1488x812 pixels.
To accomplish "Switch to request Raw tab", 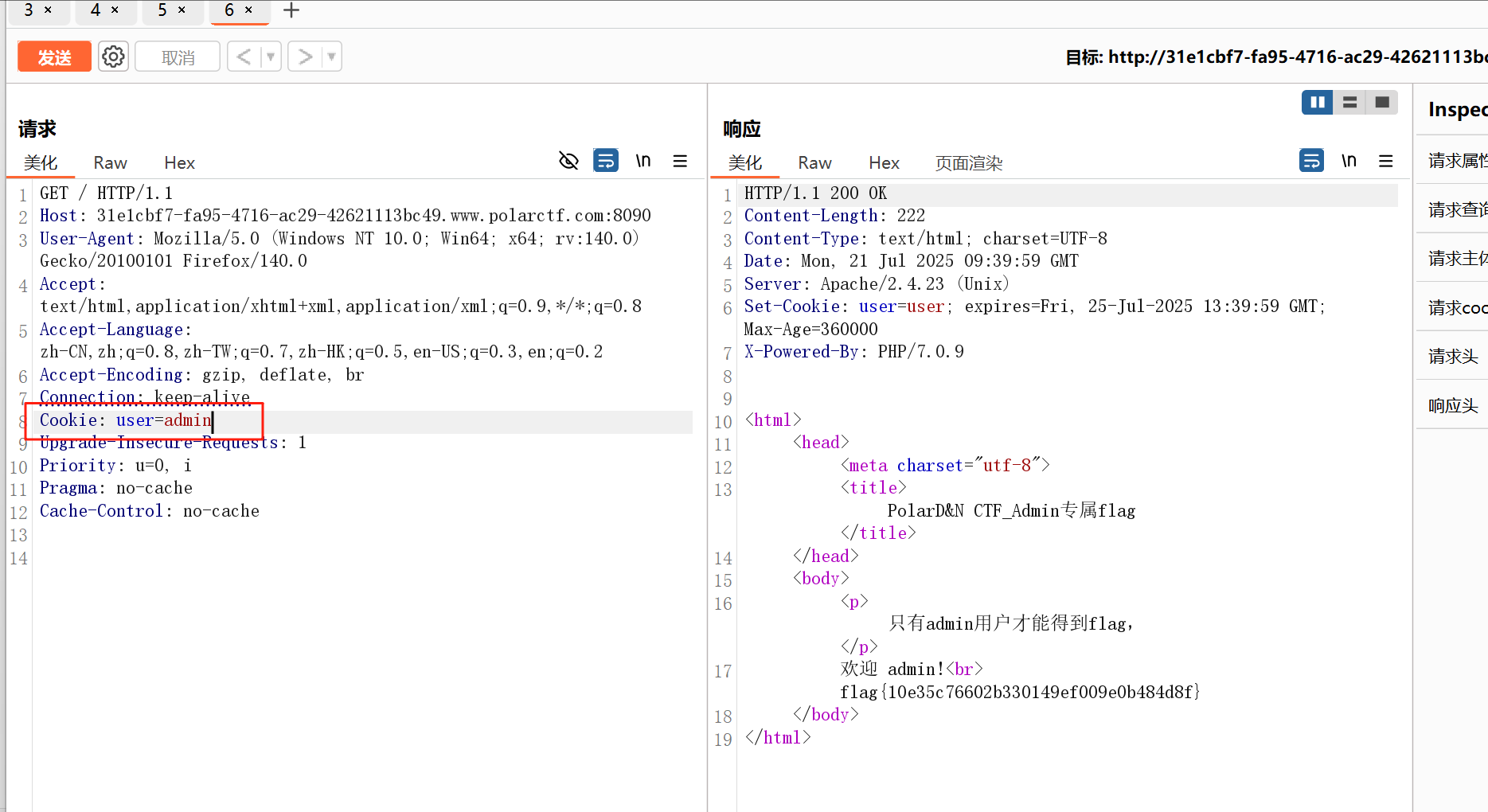I will [x=110, y=162].
